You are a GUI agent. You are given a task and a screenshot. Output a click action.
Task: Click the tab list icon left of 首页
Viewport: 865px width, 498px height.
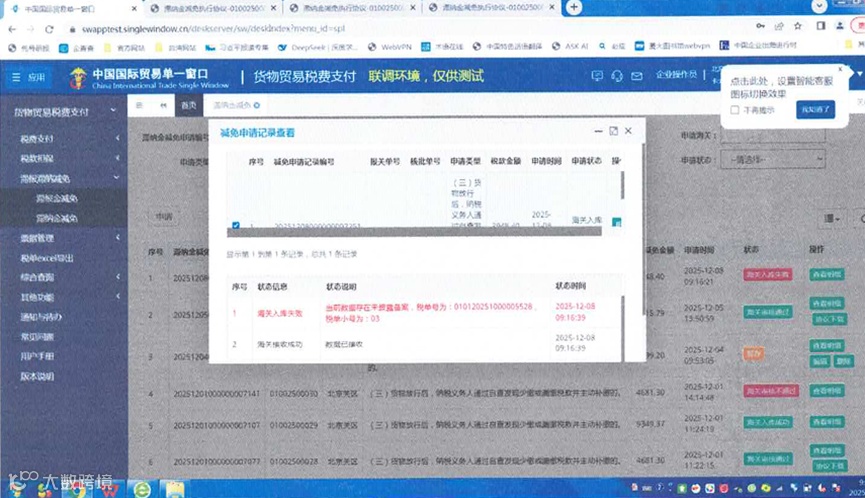tap(140, 105)
